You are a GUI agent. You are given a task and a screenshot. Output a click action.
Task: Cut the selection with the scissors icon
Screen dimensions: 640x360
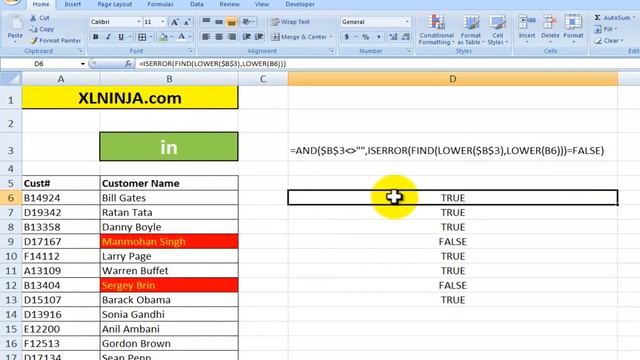(x=33, y=18)
